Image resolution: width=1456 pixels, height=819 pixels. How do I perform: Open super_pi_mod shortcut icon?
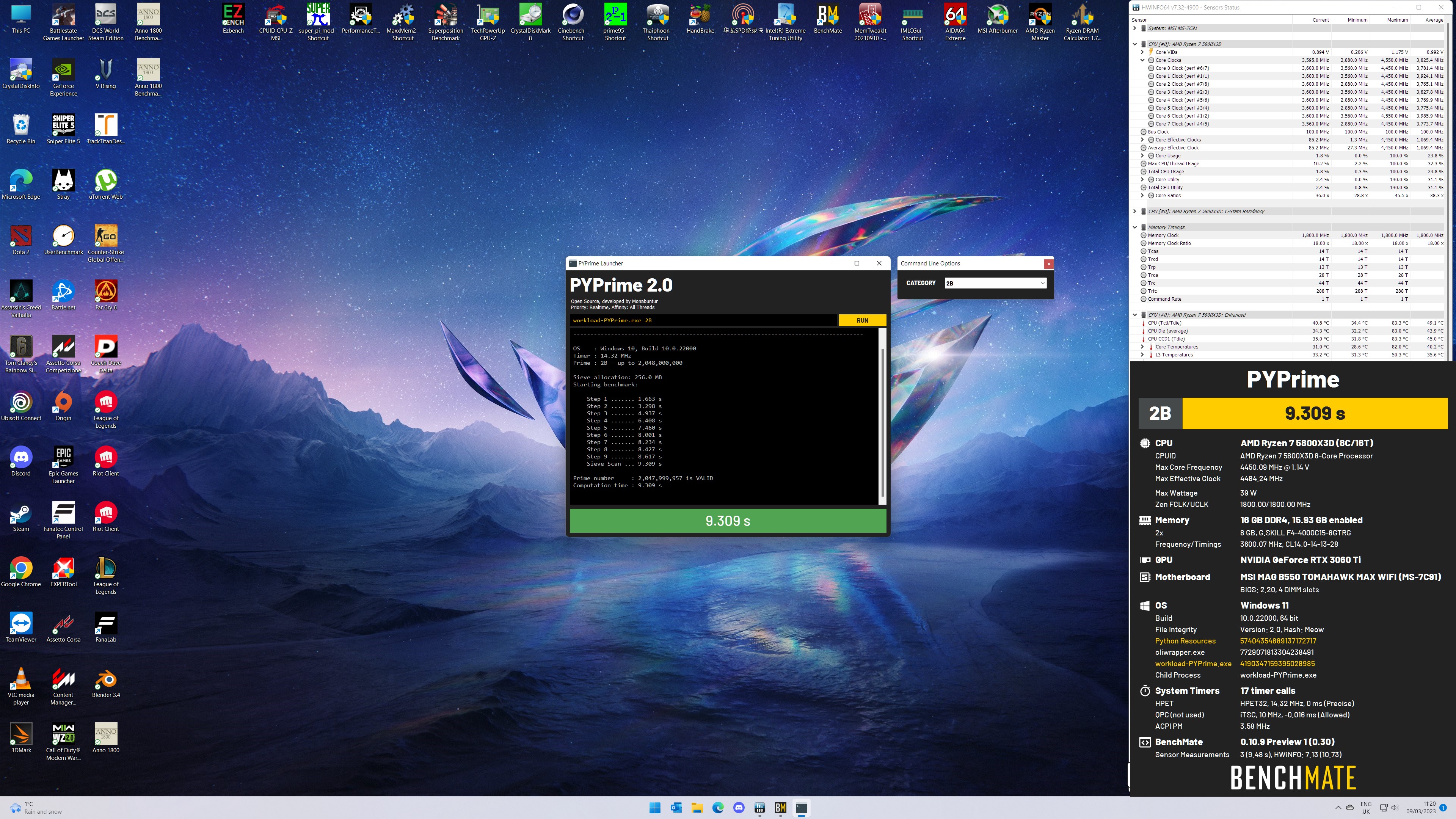pos(318,22)
